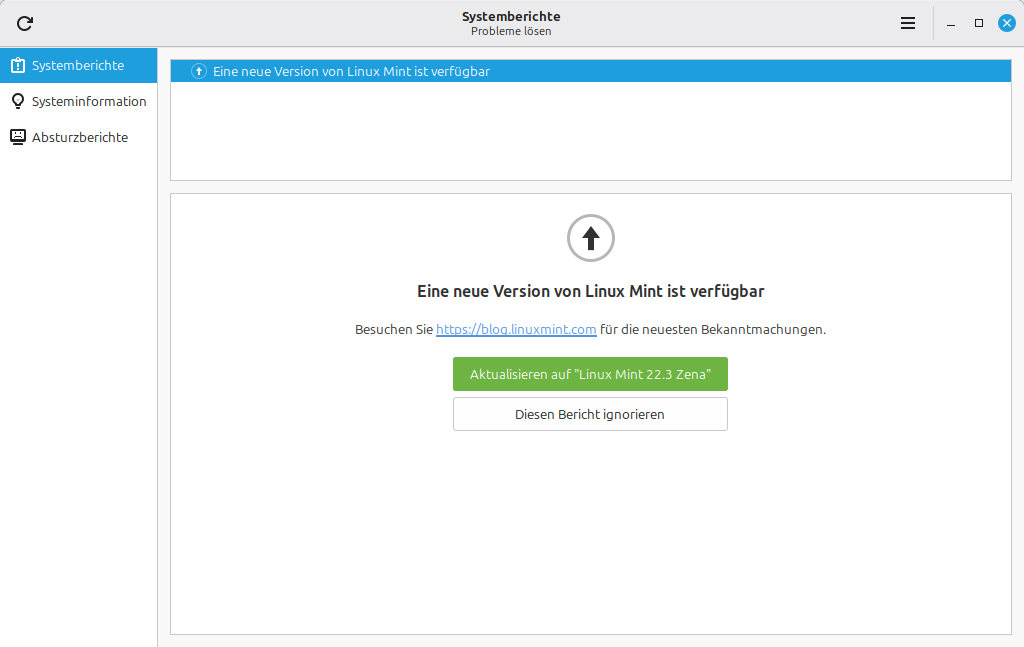Click the small up-arrow icon in the report row
The width and height of the screenshot is (1024, 647).
point(199,72)
